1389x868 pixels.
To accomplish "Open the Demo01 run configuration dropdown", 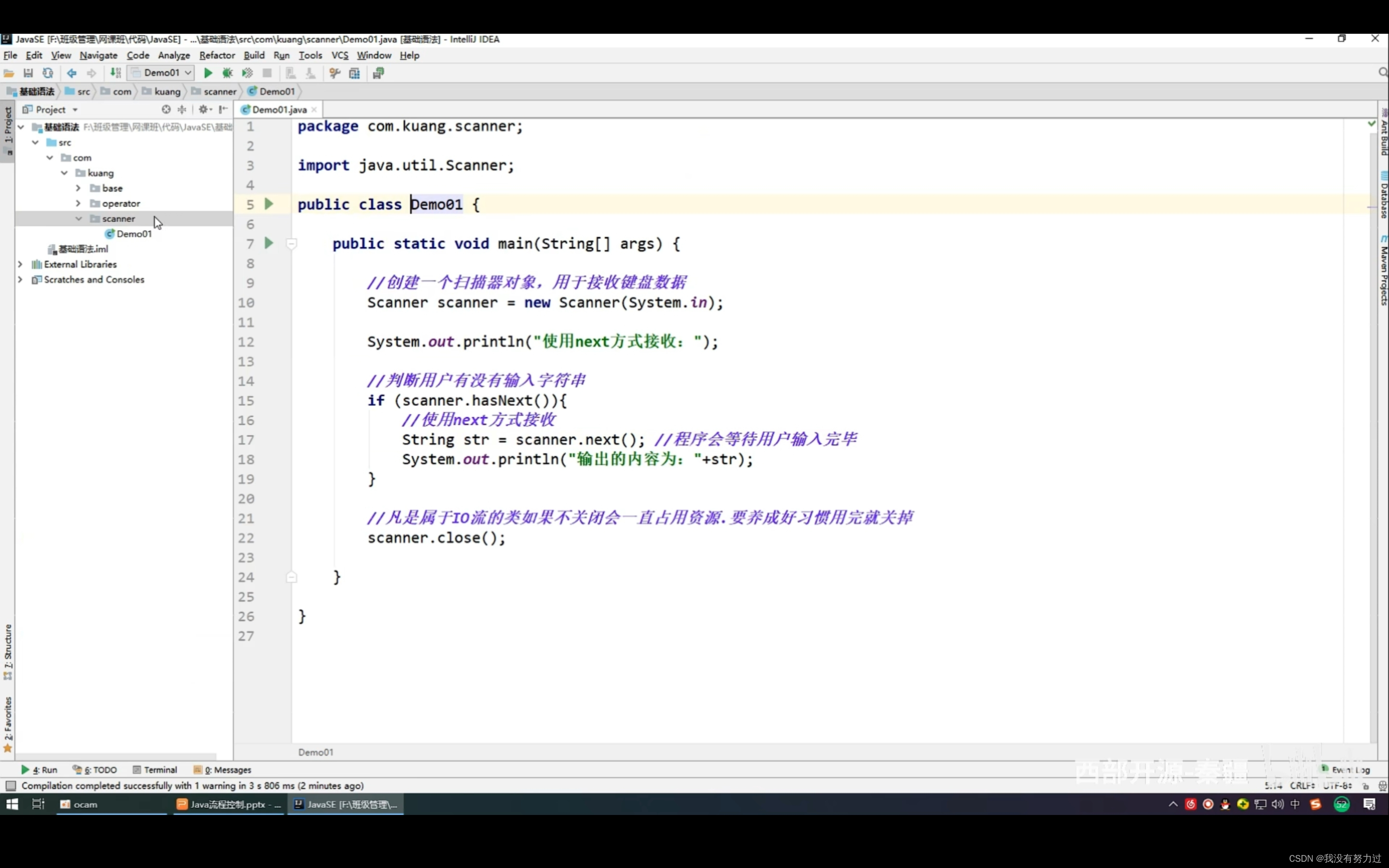I will click(x=161, y=73).
